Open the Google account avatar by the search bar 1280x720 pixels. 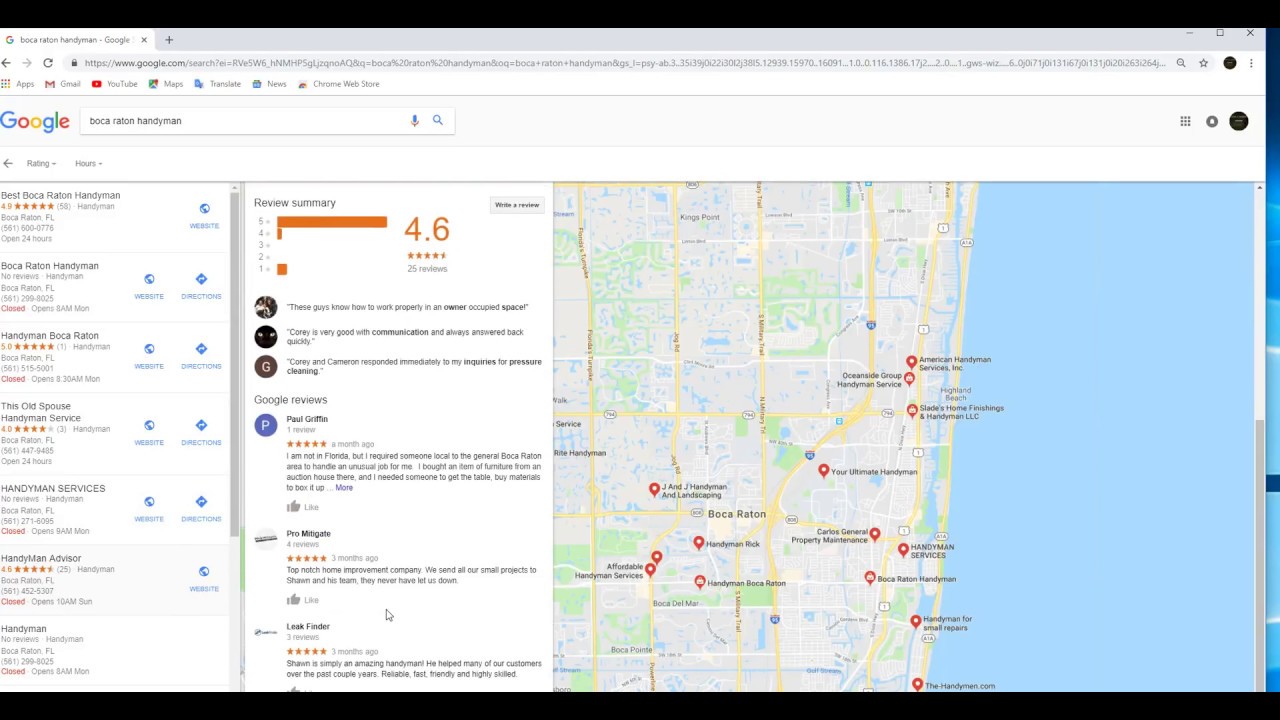(x=1239, y=121)
